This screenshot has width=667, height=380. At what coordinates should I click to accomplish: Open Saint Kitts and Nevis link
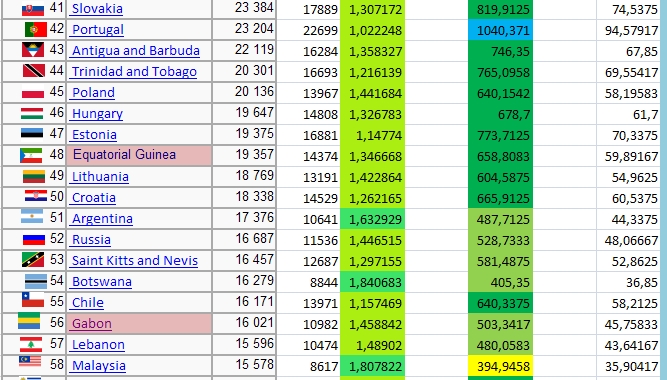click(135, 261)
